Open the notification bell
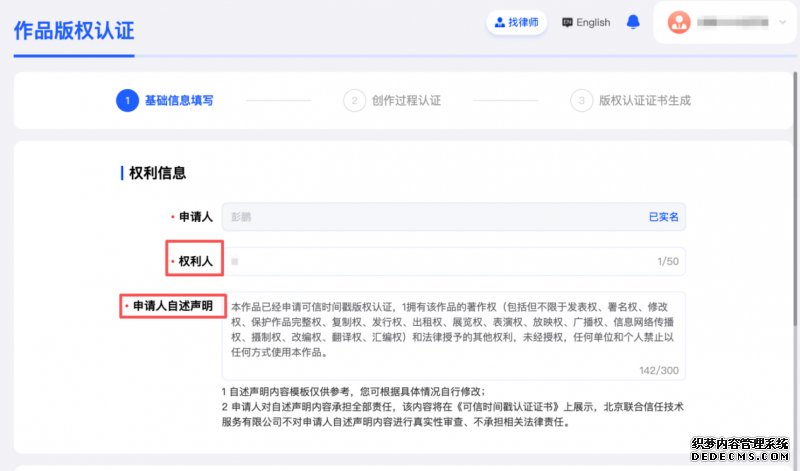Image resolution: width=800 pixels, height=471 pixels. click(632, 22)
